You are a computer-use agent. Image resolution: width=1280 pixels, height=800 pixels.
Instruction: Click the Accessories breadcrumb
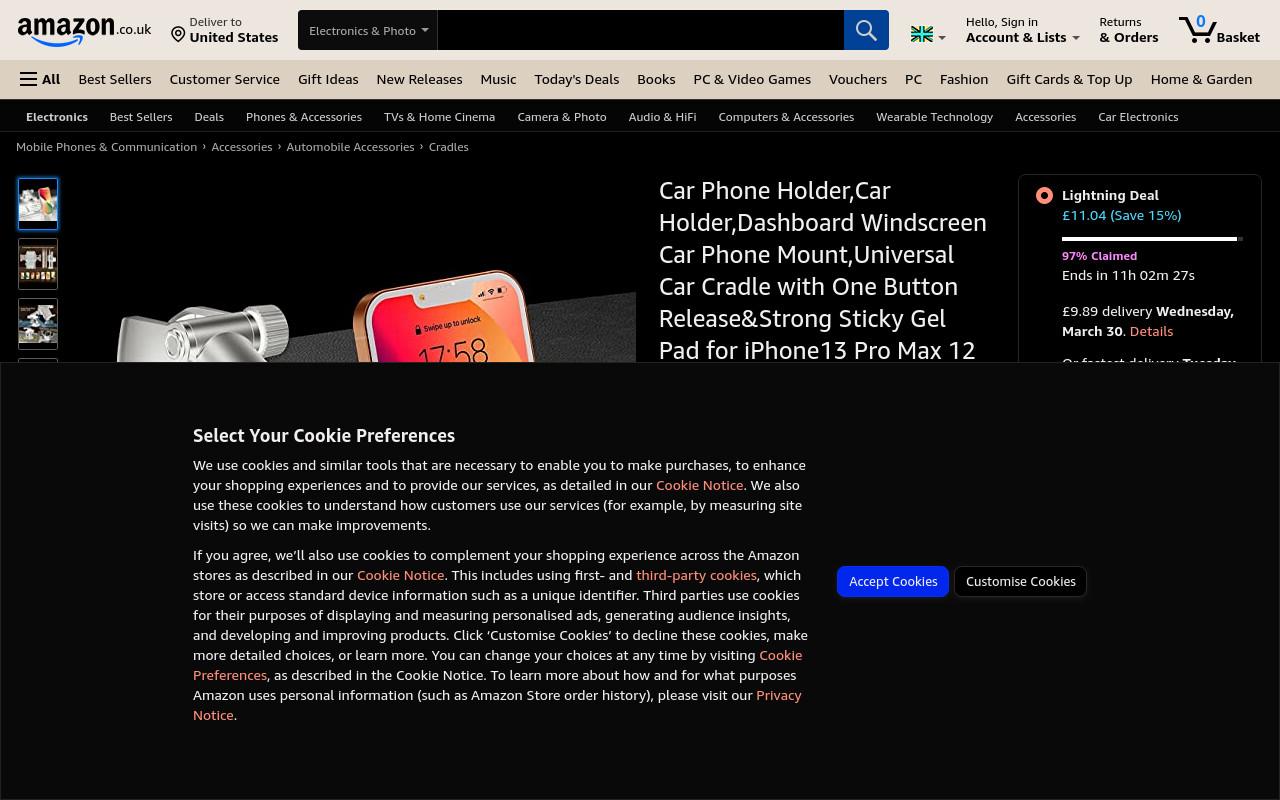241,147
